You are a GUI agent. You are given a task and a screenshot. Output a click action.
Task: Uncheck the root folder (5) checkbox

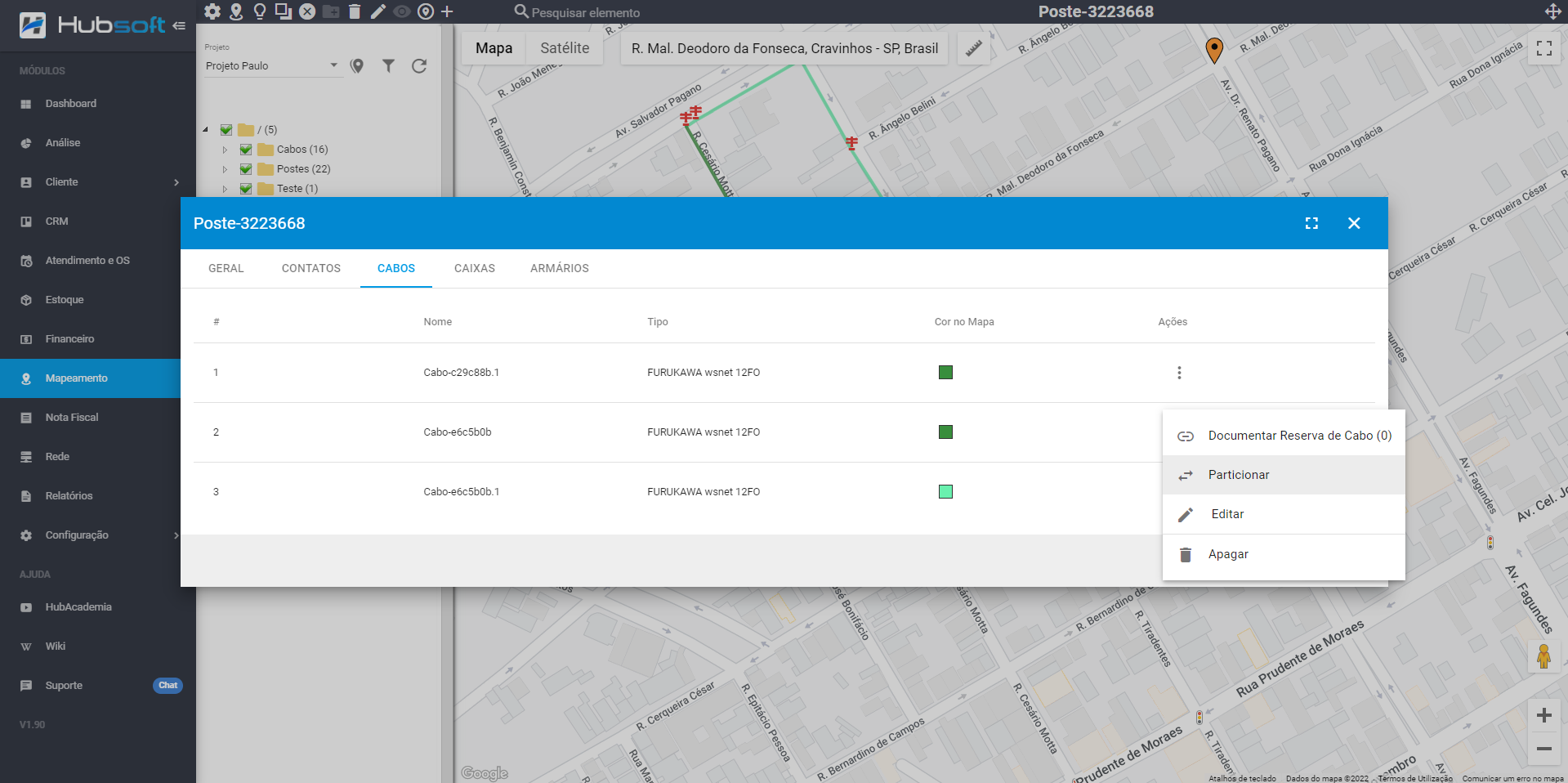(226, 129)
